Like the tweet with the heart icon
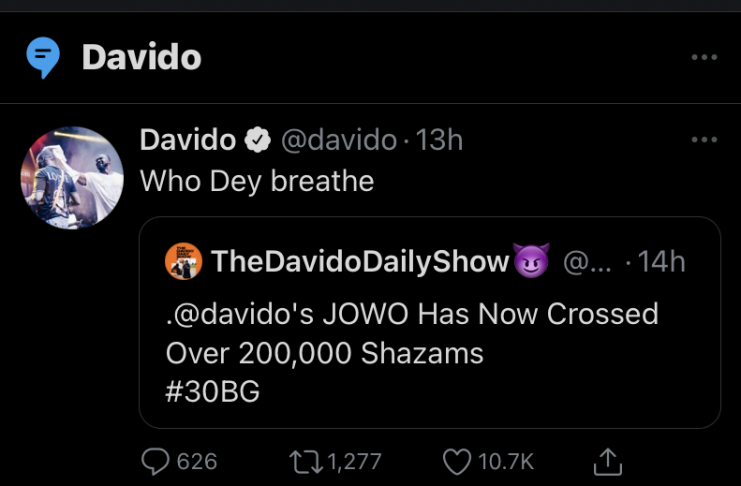This screenshot has width=741, height=486. pyautogui.click(x=455, y=461)
